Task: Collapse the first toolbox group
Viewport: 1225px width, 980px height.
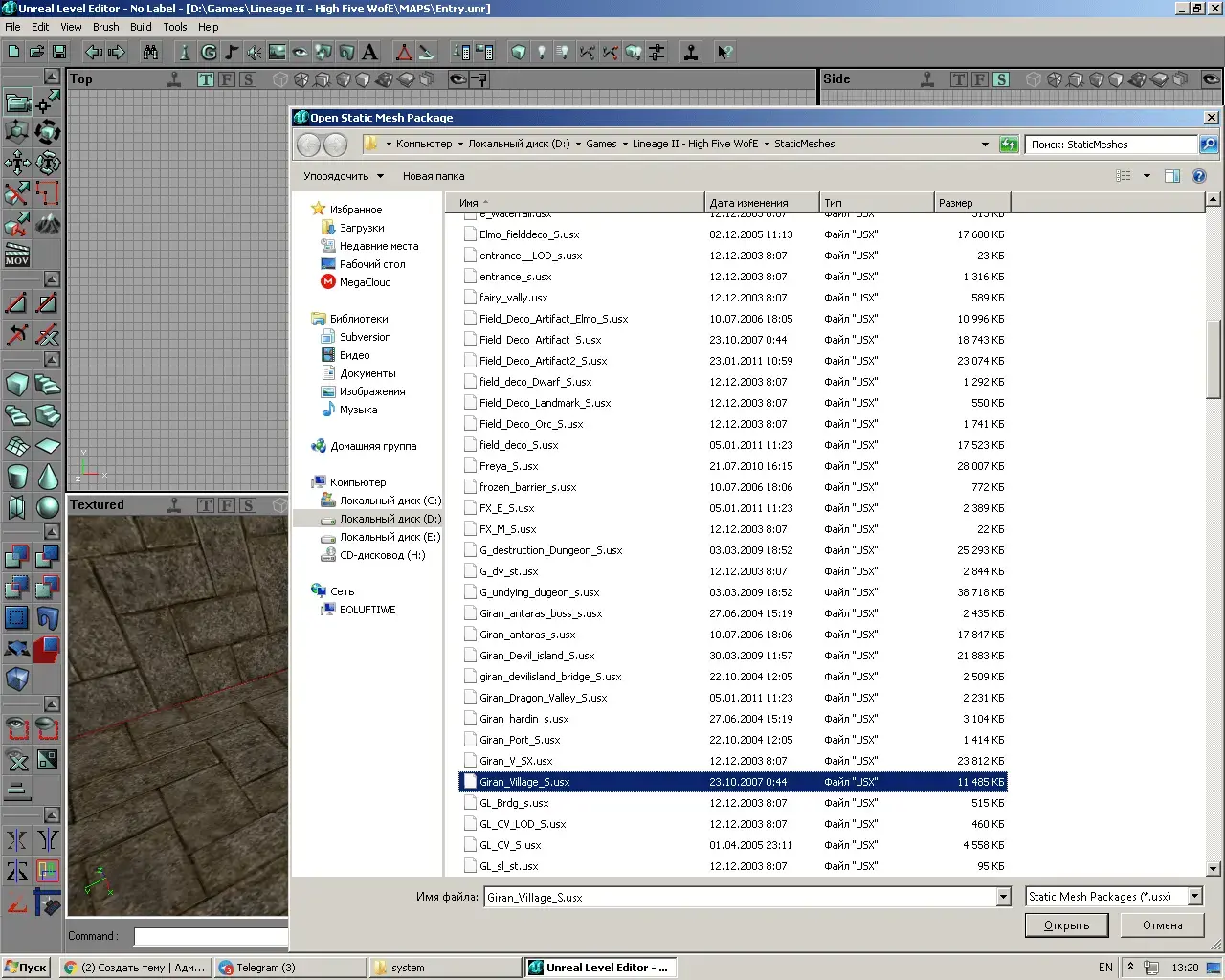Action: 53,76
